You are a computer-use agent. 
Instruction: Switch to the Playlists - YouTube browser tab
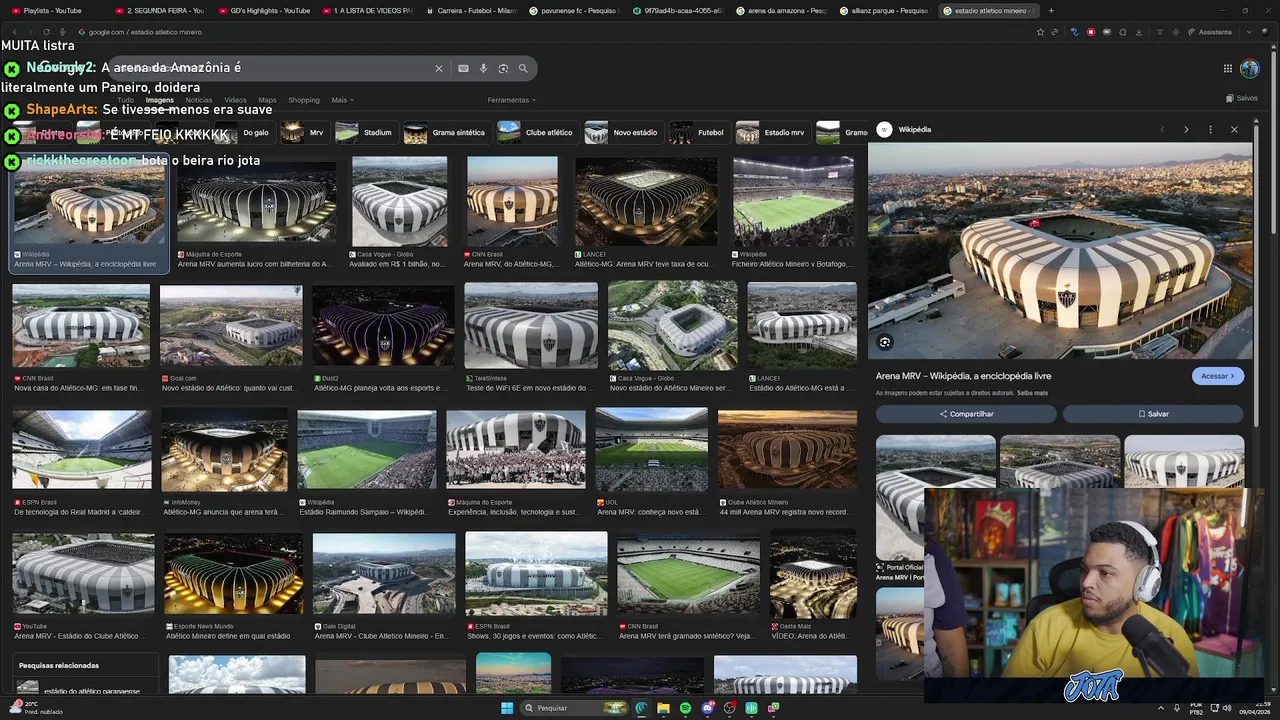[x=52, y=10]
